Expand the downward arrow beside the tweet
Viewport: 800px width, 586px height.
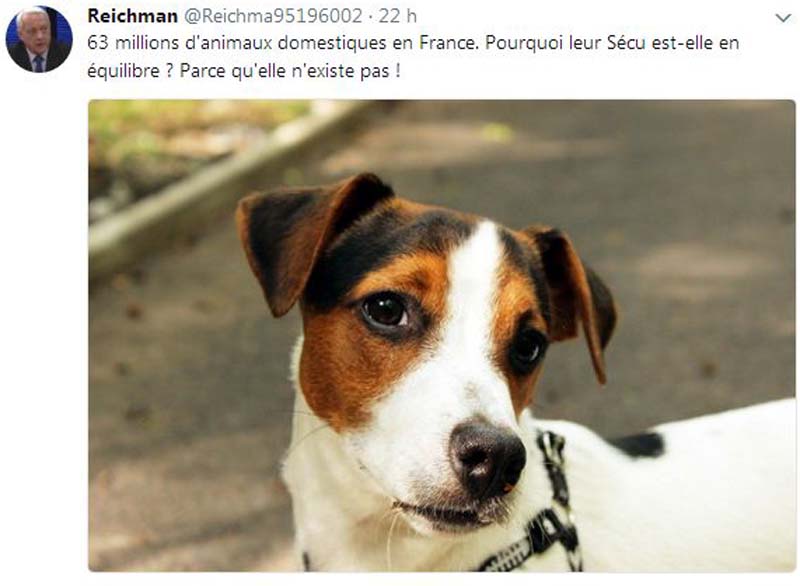783,18
